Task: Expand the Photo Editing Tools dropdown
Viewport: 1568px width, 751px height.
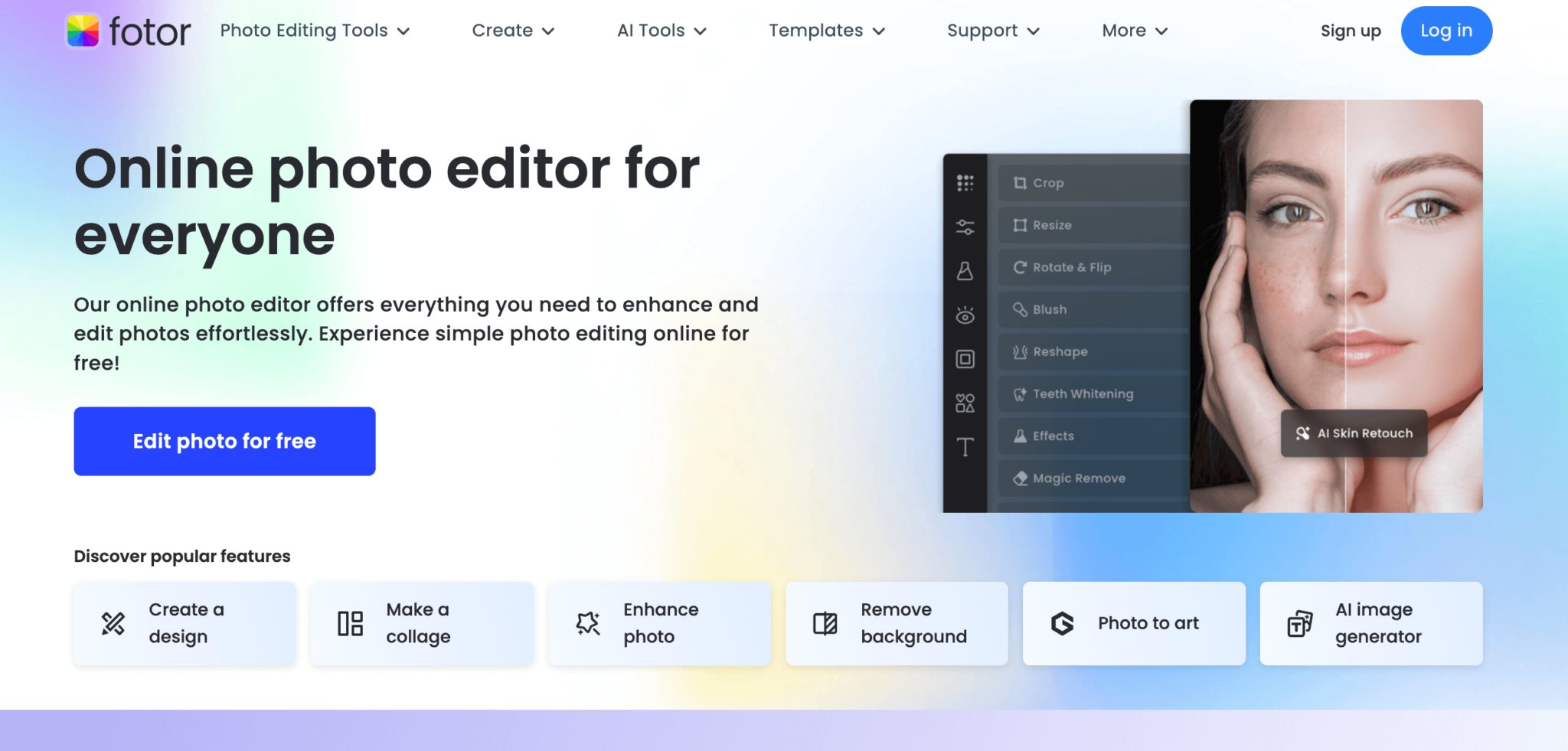Action: click(315, 31)
